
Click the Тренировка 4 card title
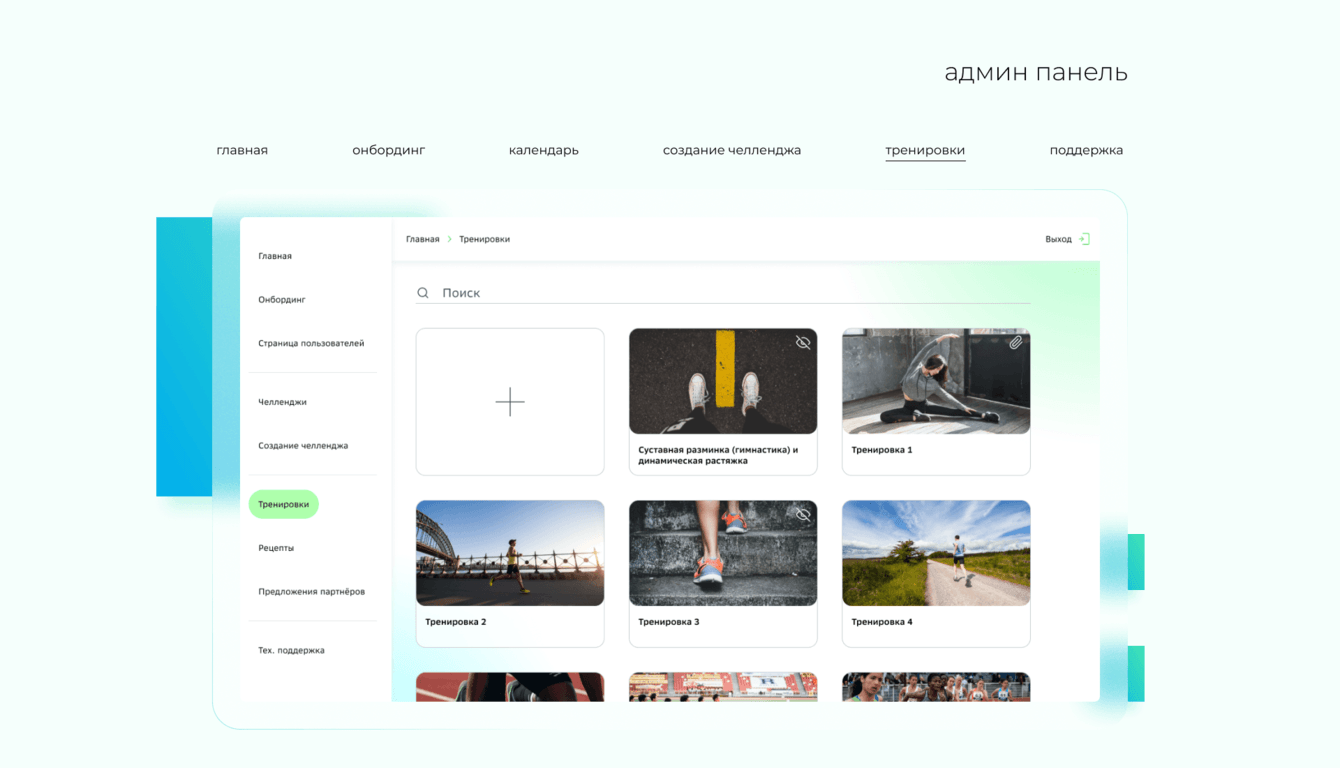(x=882, y=622)
